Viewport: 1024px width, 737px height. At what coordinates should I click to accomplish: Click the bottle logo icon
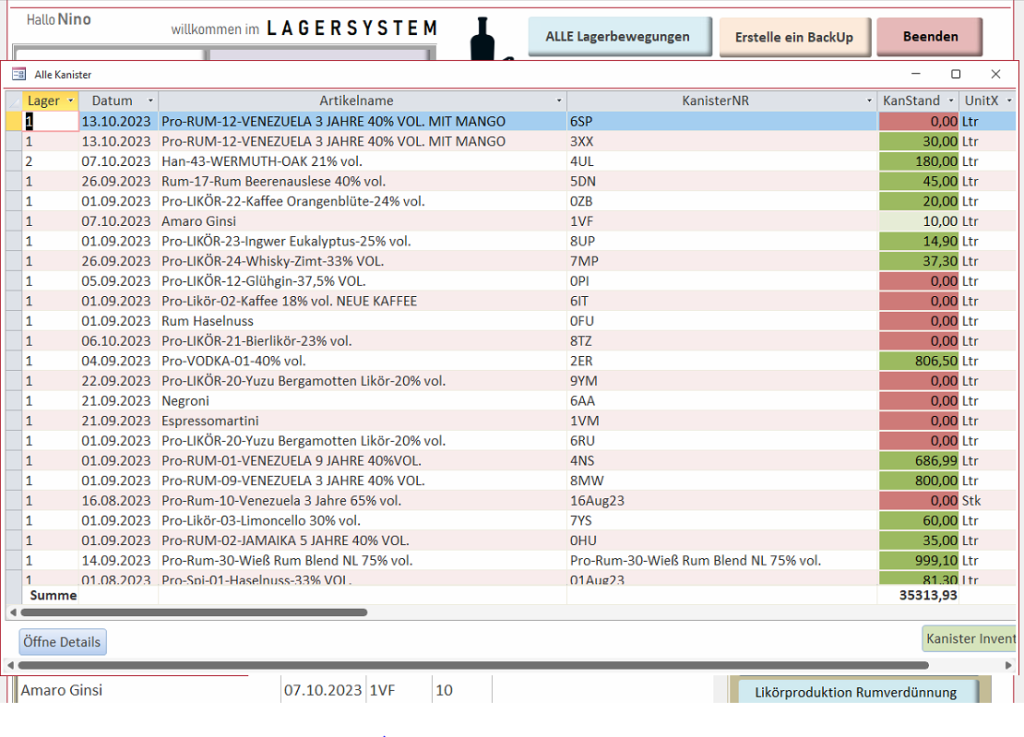(483, 39)
